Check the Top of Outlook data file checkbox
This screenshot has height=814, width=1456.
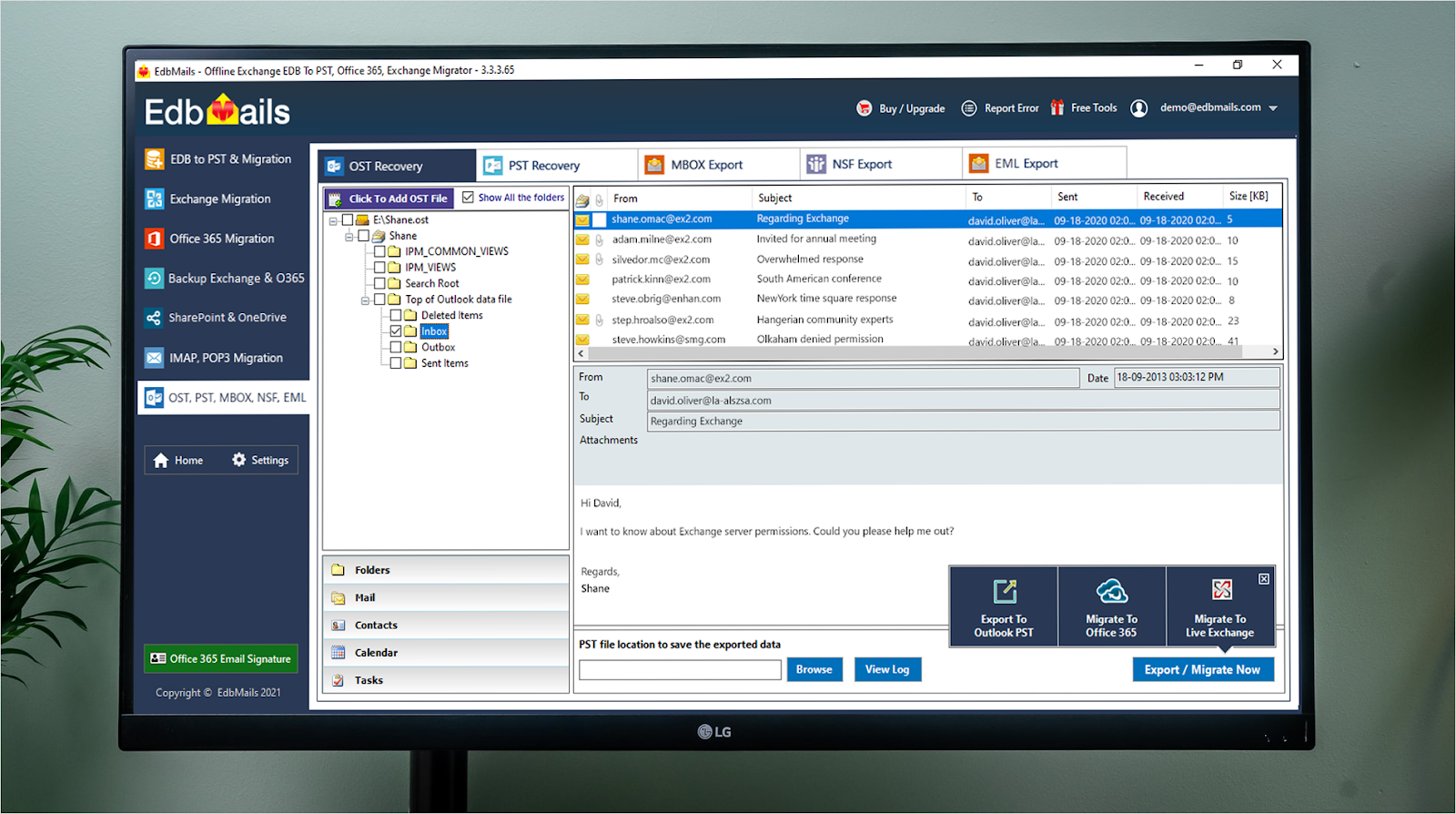pos(380,300)
